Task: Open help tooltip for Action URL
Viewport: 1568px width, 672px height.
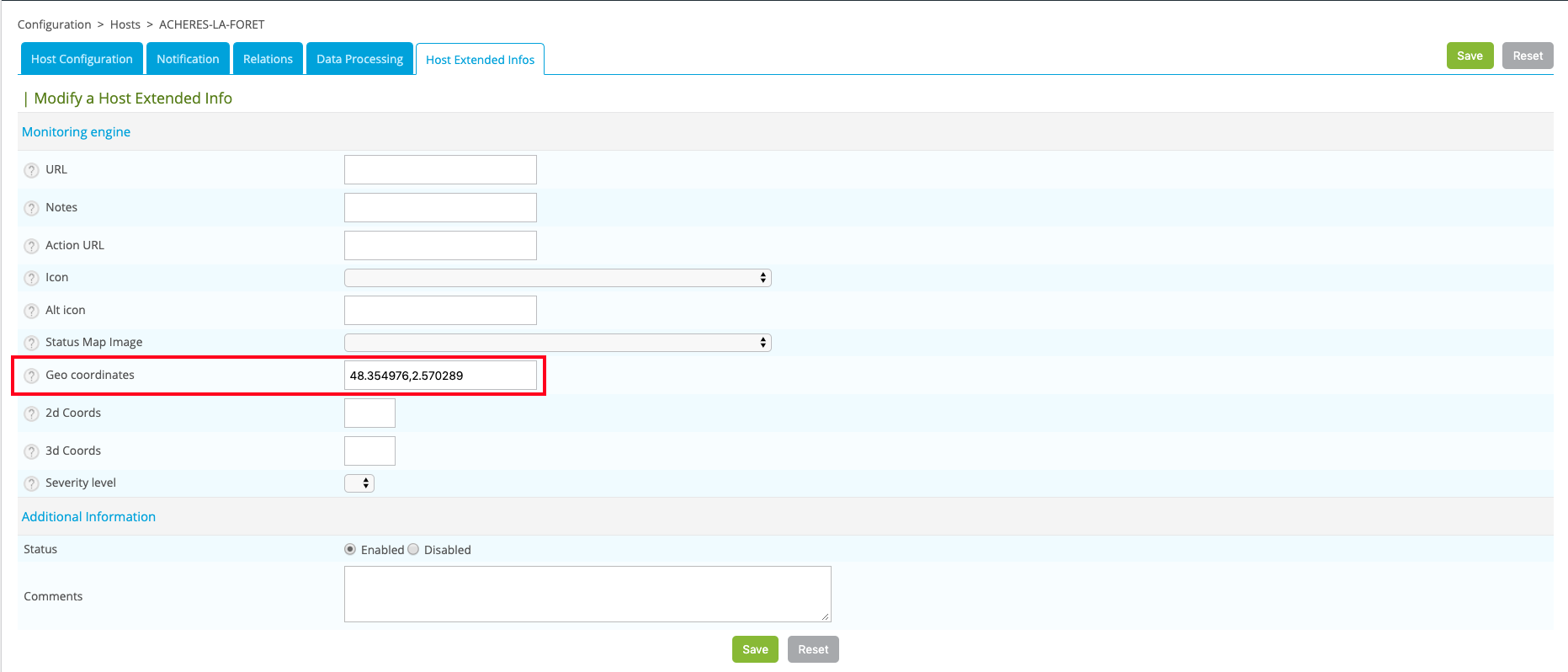Action: [x=31, y=246]
